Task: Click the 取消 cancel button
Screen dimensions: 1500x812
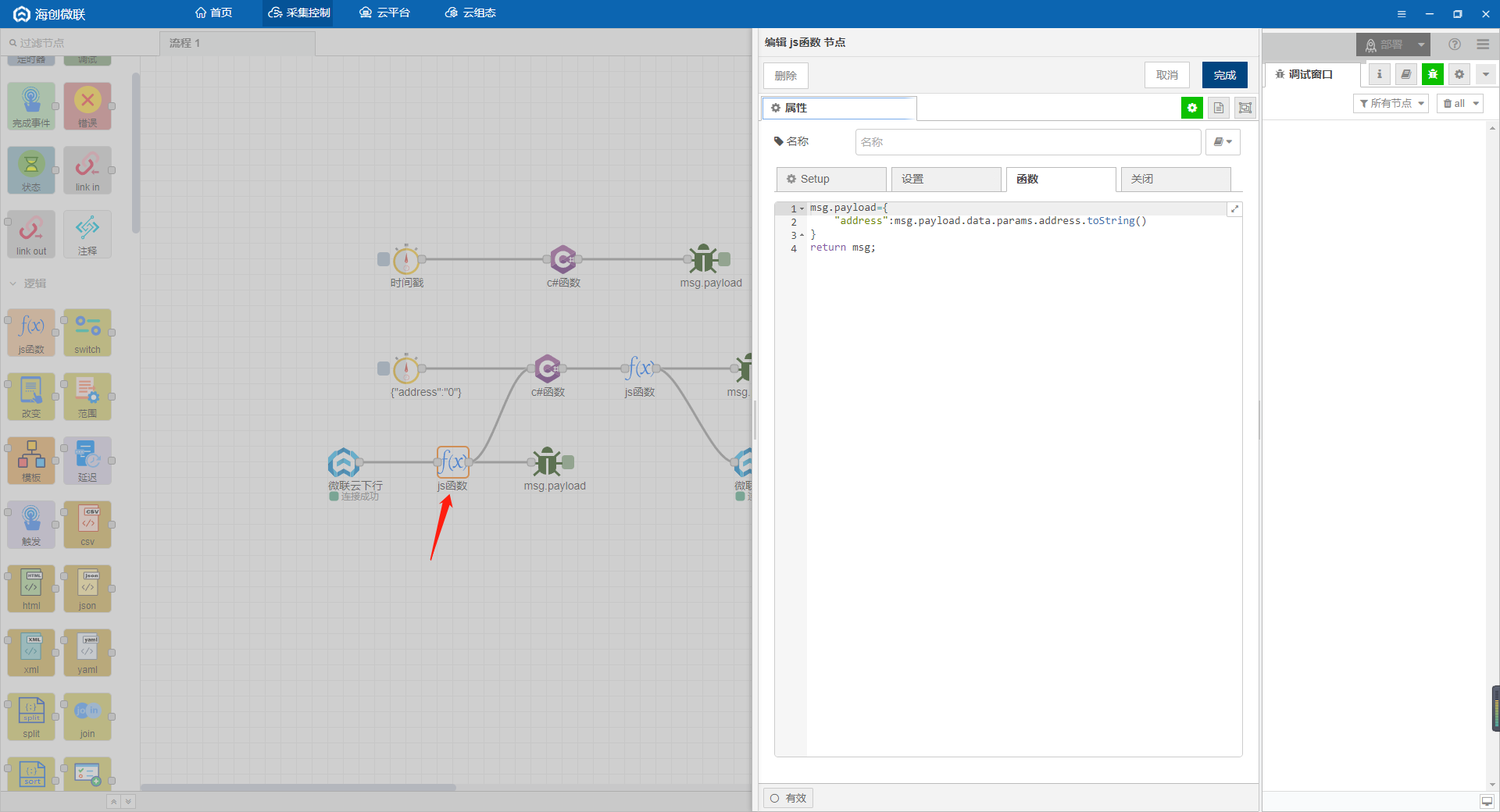Action: coord(1167,75)
